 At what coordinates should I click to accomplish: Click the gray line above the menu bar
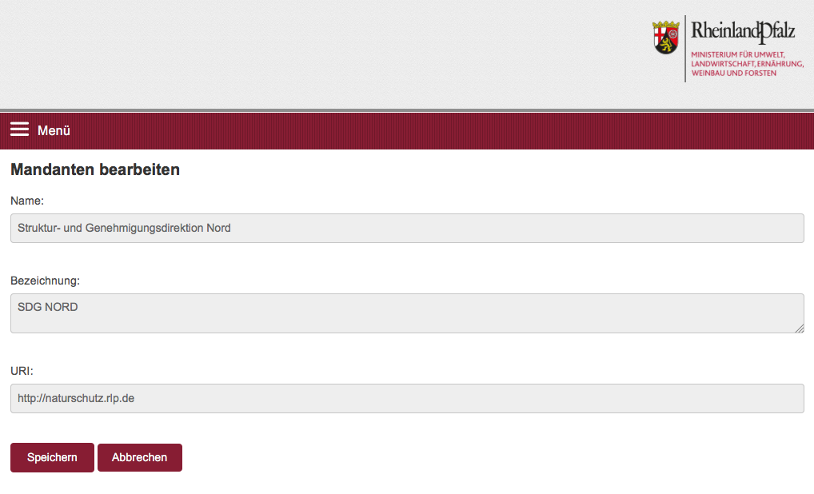click(x=400, y=110)
